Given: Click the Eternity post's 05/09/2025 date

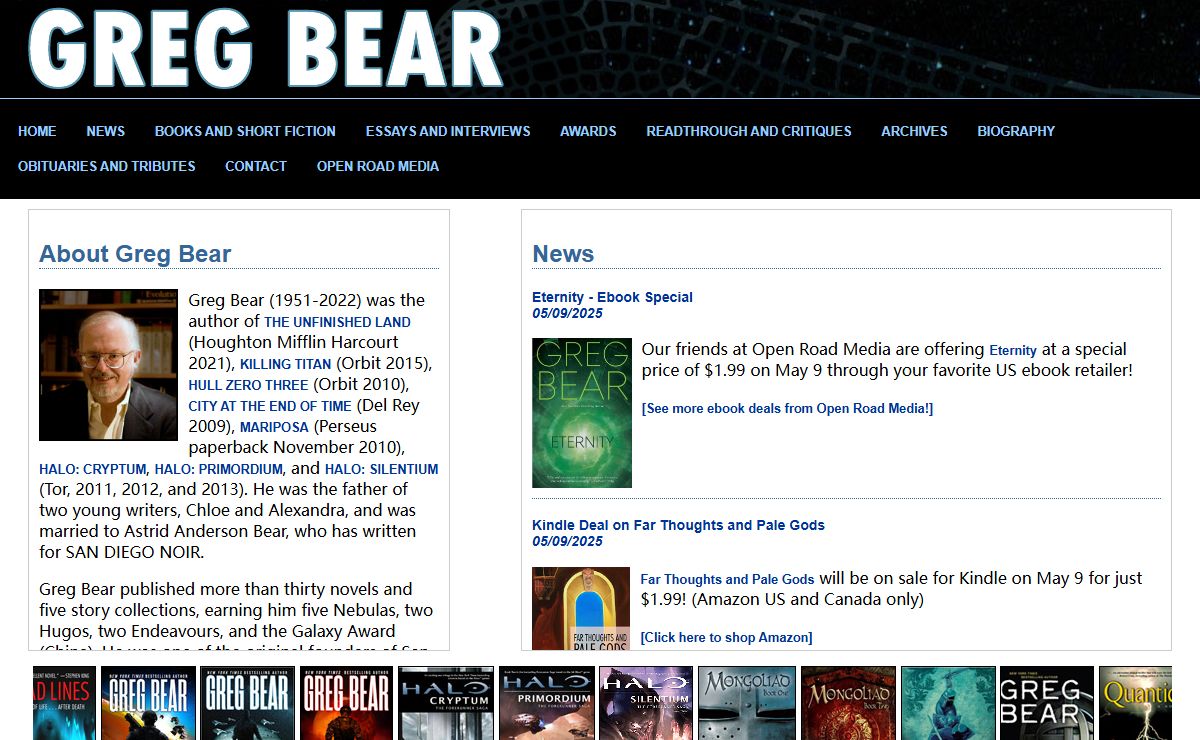Looking at the screenshot, I should click(x=567, y=313).
